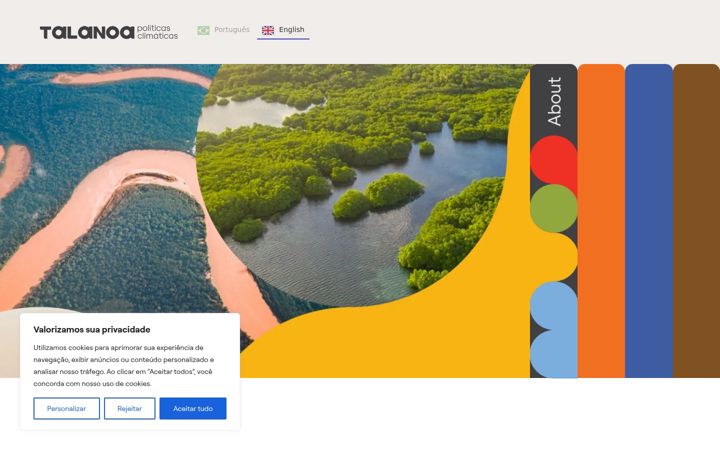The width and height of the screenshot is (720, 450).
Task: Open the dark About vertical tab
Action: click(554, 221)
